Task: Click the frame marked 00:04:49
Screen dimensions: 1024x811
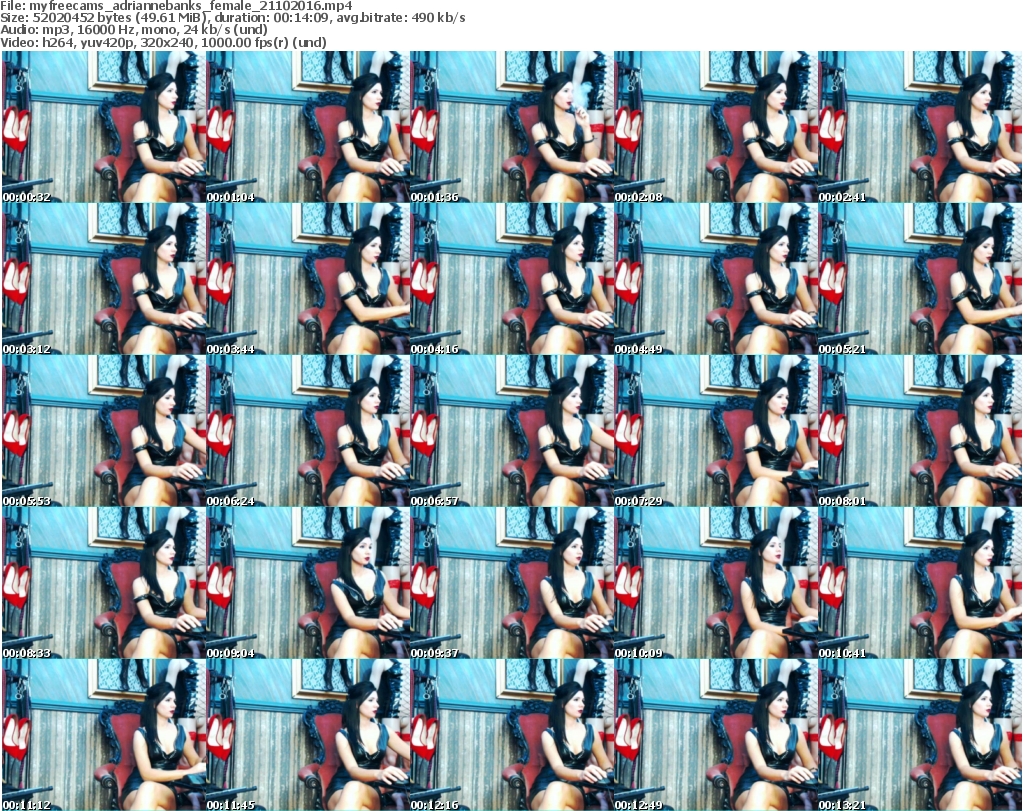Action: [x=716, y=279]
